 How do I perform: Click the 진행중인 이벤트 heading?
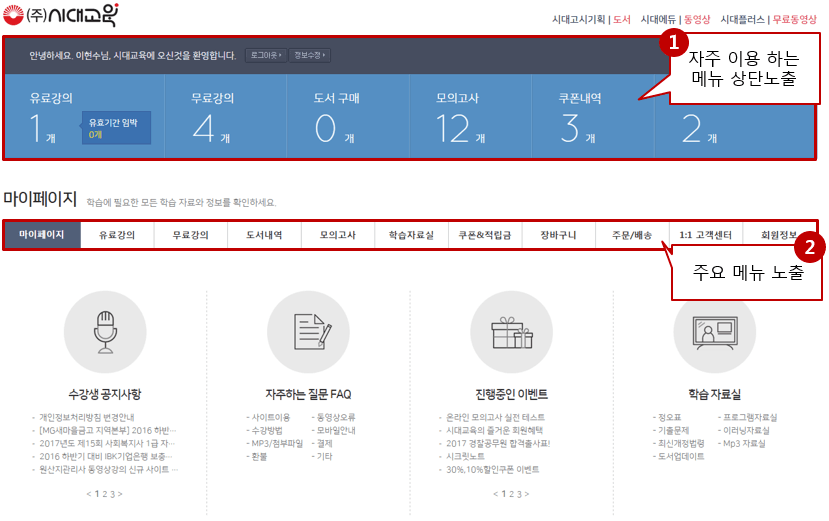(x=511, y=394)
